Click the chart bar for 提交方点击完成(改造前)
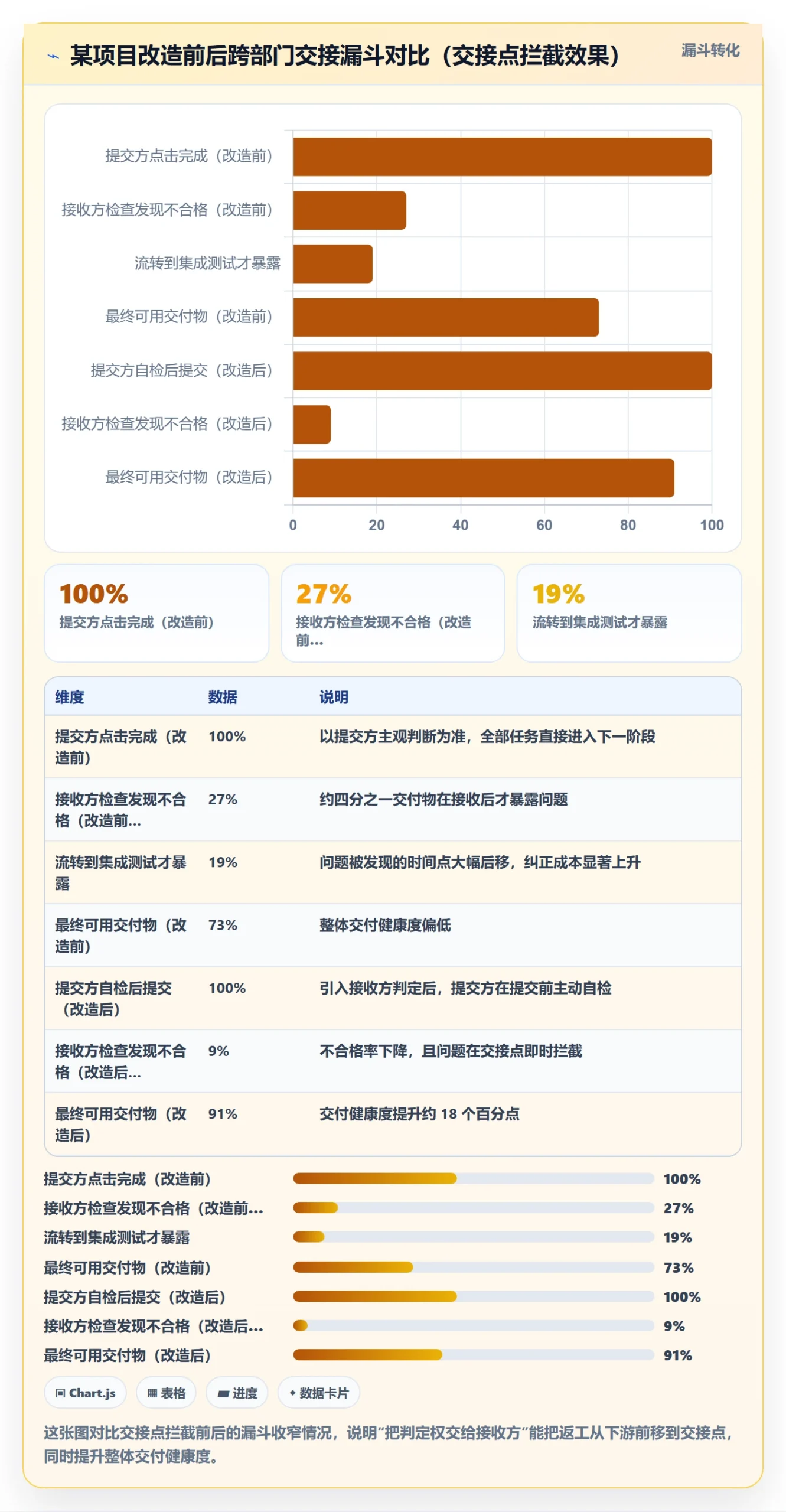786x1512 pixels. [x=502, y=157]
